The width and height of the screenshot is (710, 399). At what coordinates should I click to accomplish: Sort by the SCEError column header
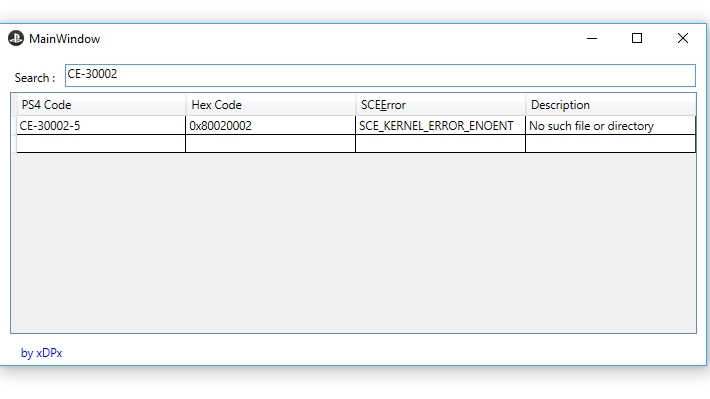pos(441,105)
